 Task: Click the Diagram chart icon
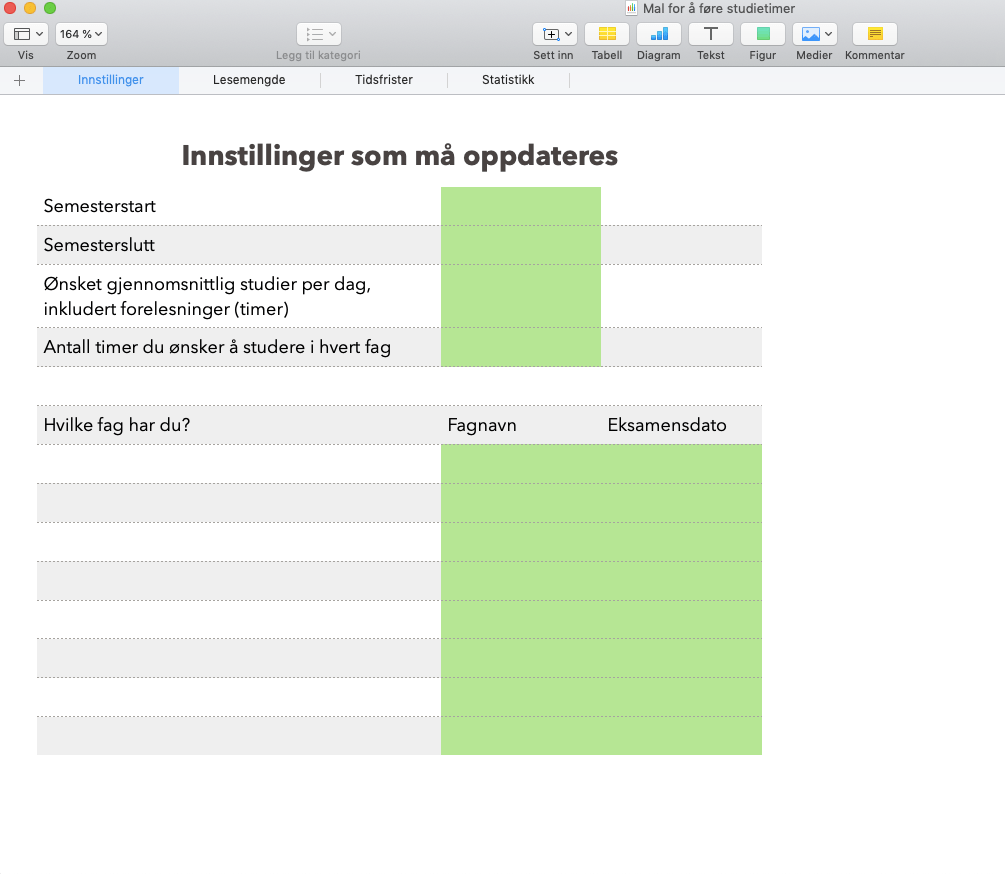point(658,34)
